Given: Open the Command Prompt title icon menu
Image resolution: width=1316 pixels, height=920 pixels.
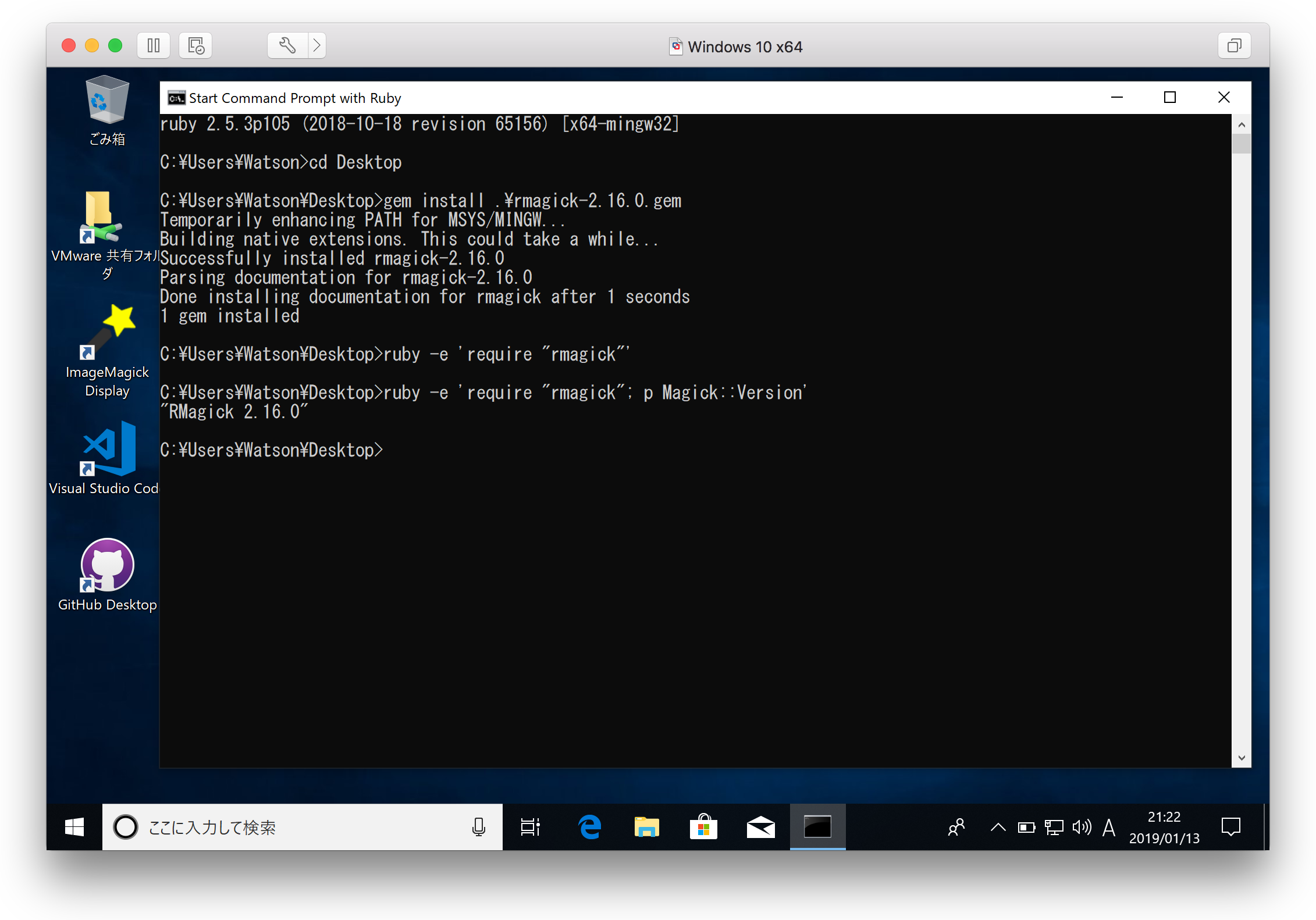Looking at the screenshot, I should pos(176,98).
